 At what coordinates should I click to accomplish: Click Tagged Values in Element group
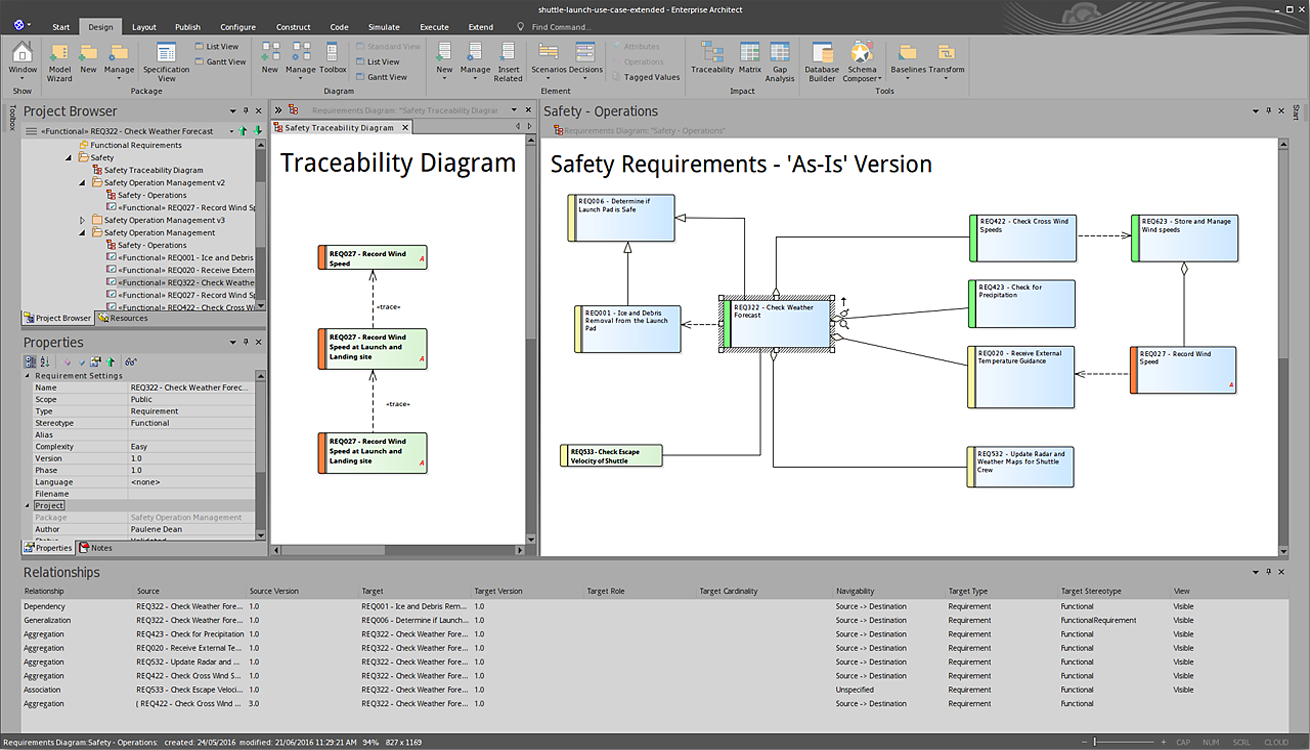(x=645, y=77)
